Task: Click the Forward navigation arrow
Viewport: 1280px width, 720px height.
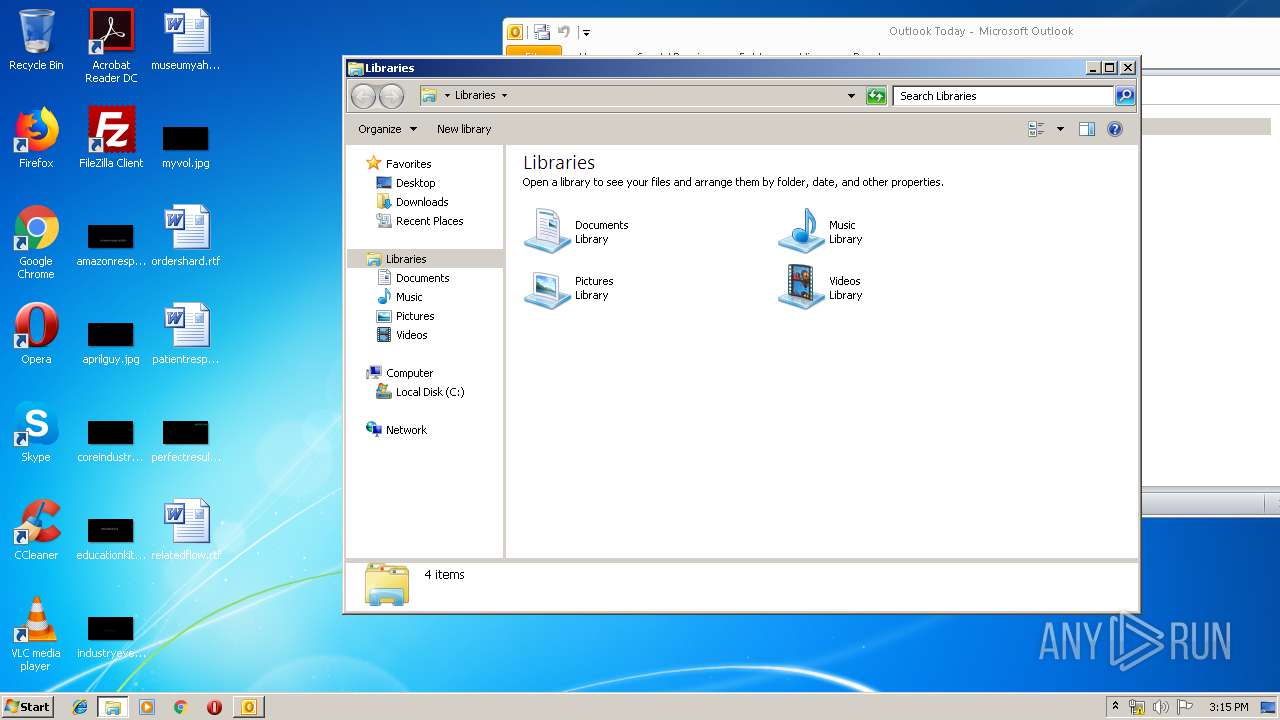Action: pos(391,96)
